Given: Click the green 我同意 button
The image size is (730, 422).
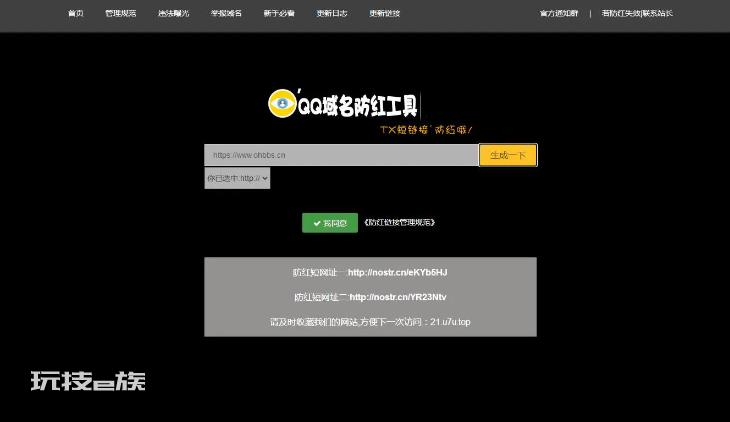Looking at the screenshot, I should click(x=330, y=223).
